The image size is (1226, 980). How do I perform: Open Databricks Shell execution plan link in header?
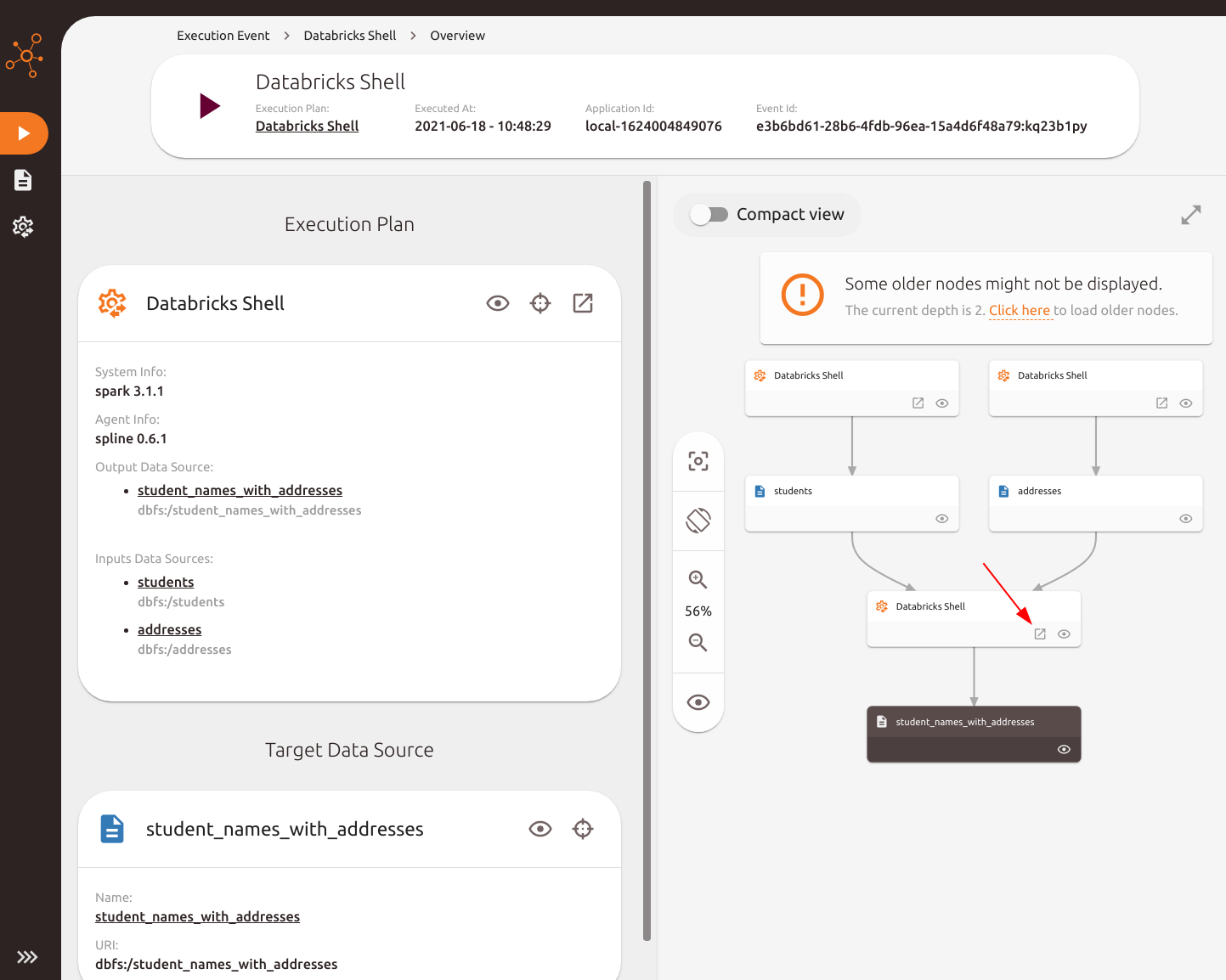[x=307, y=126]
